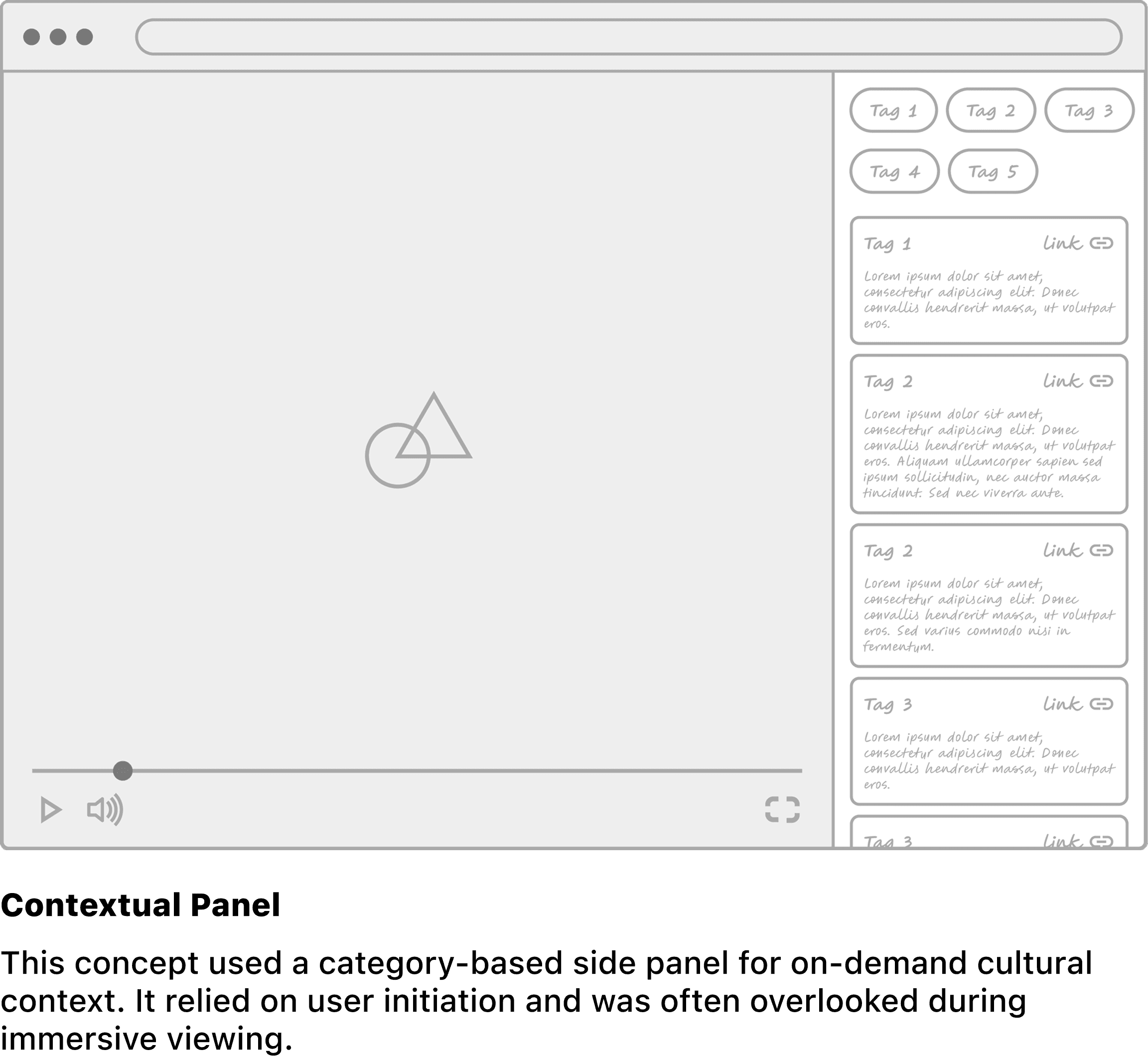This screenshot has width=1148, height=1058.
Task: Click the Tag 3 card lorem ipsum description
Action: tap(989, 759)
